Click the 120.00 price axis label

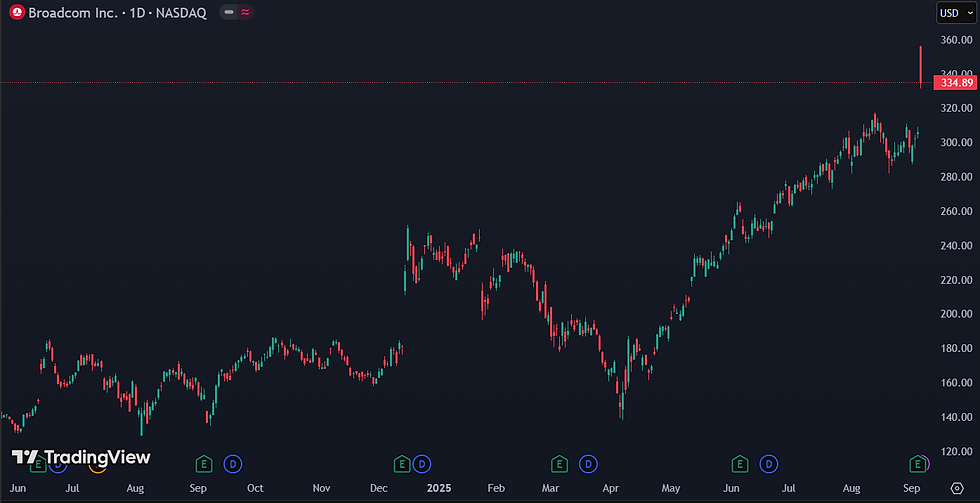(956, 451)
